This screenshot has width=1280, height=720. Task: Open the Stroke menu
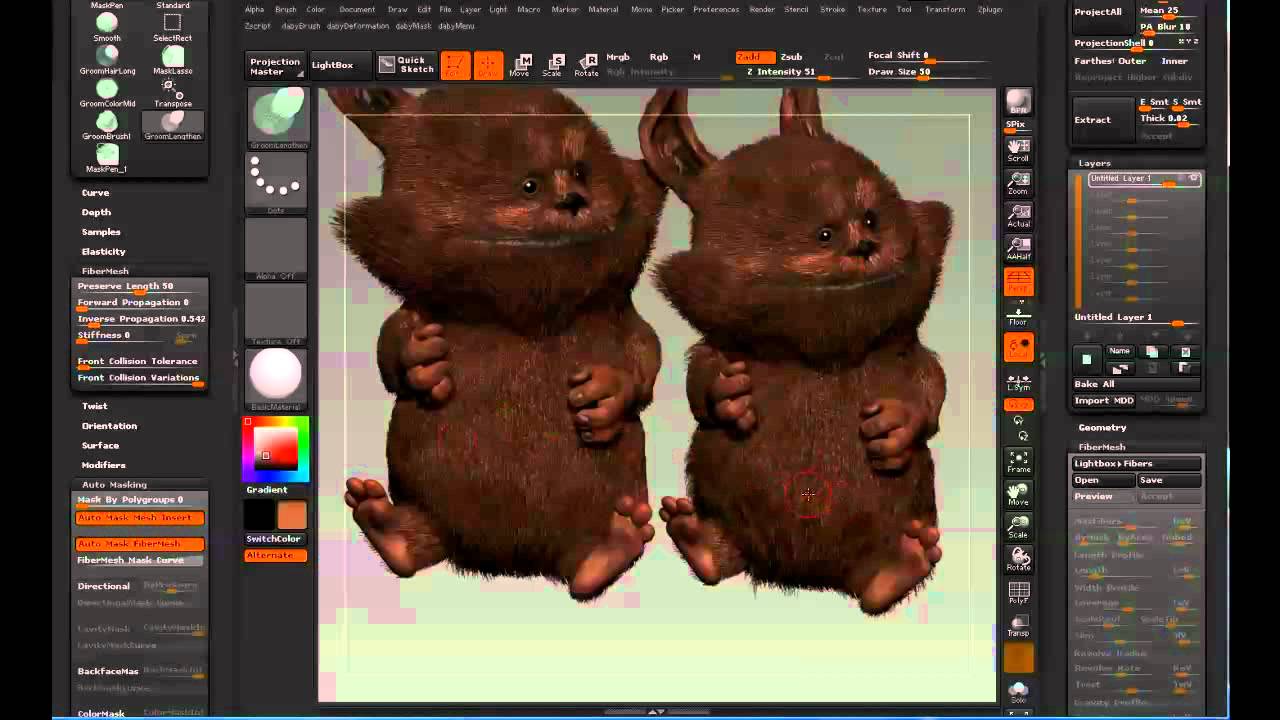pyautogui.click(x=833, y=9)
